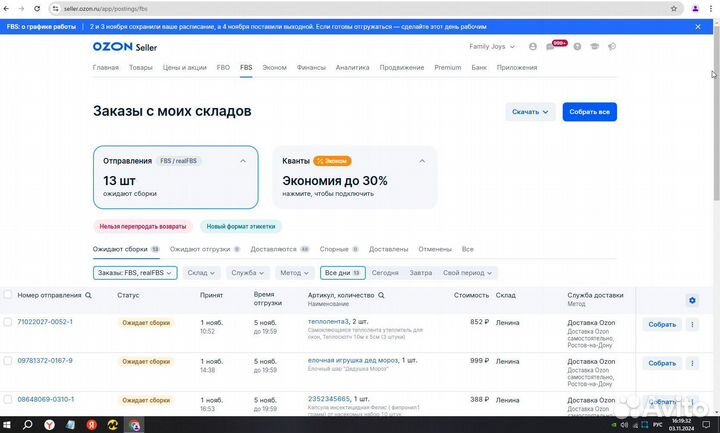Open Windows taskbar search
Screen dimensions: 720x433
28,425
